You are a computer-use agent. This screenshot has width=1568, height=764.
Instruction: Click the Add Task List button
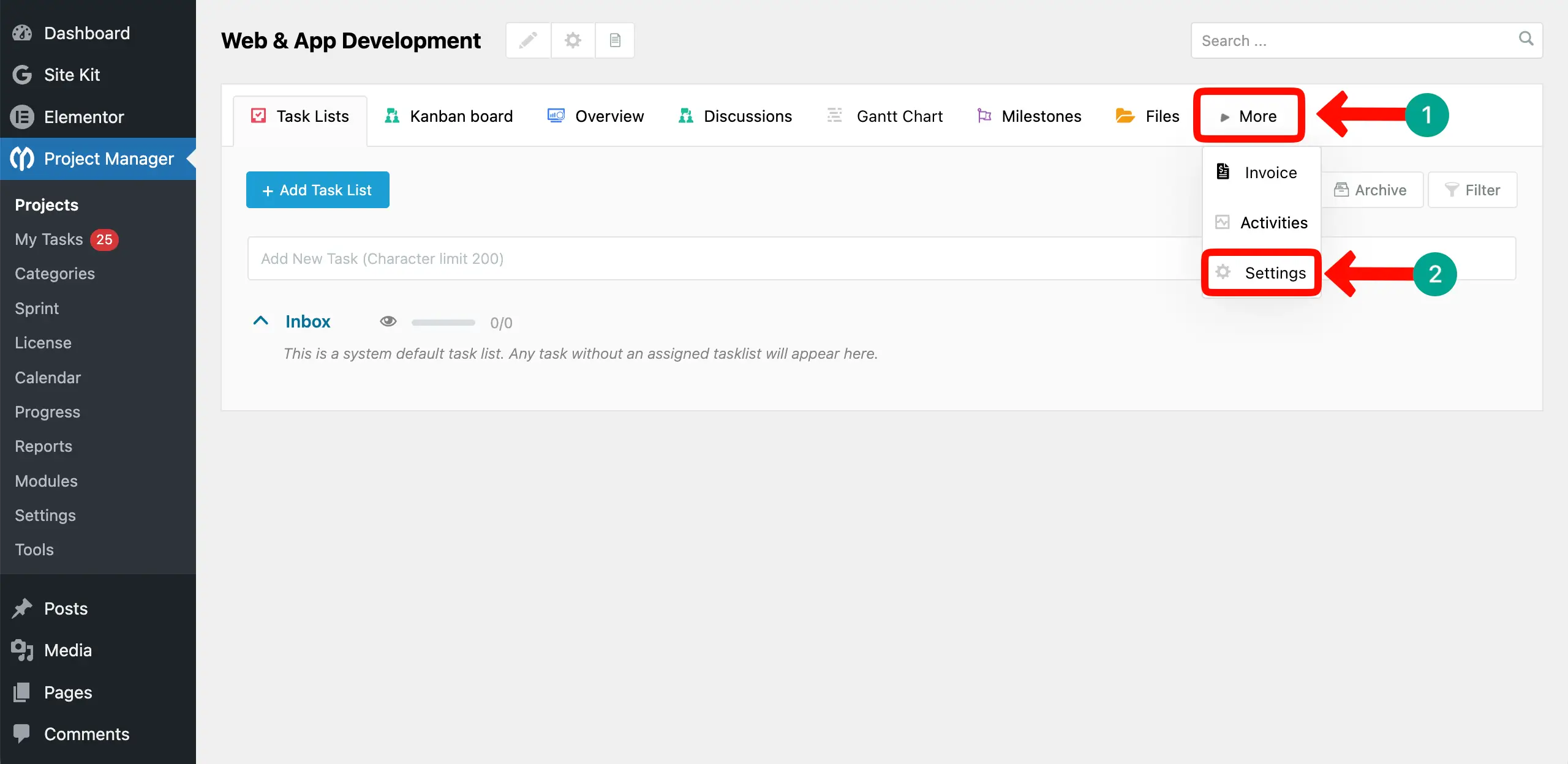pos(317,190)
